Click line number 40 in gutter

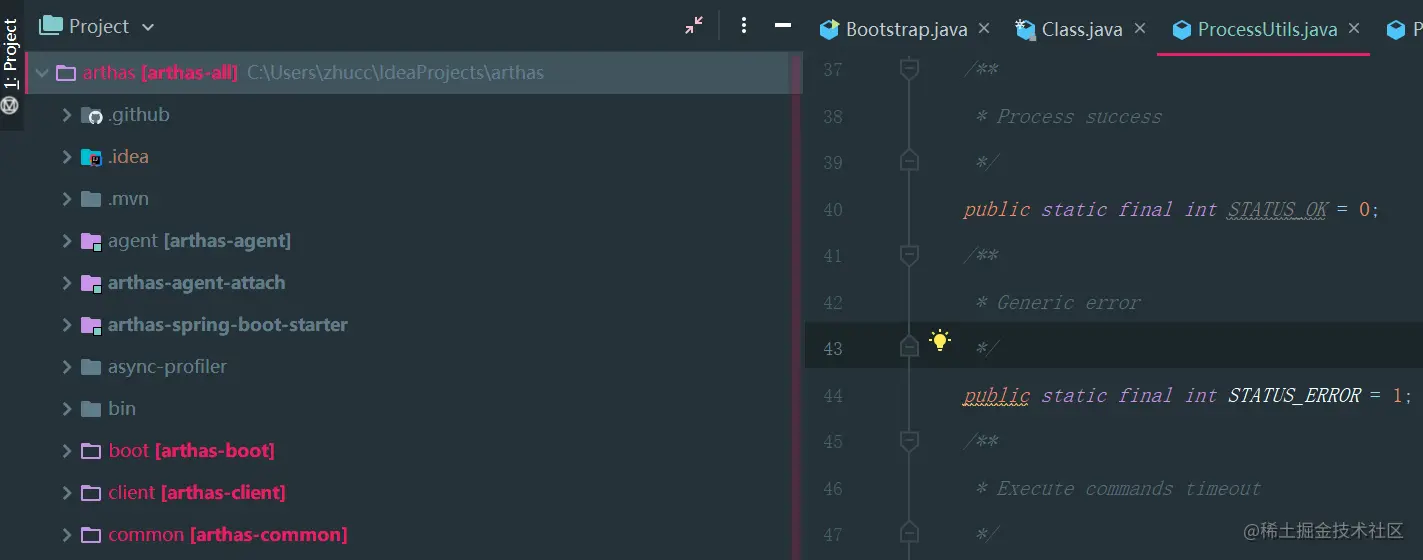[x=832, y=210]
